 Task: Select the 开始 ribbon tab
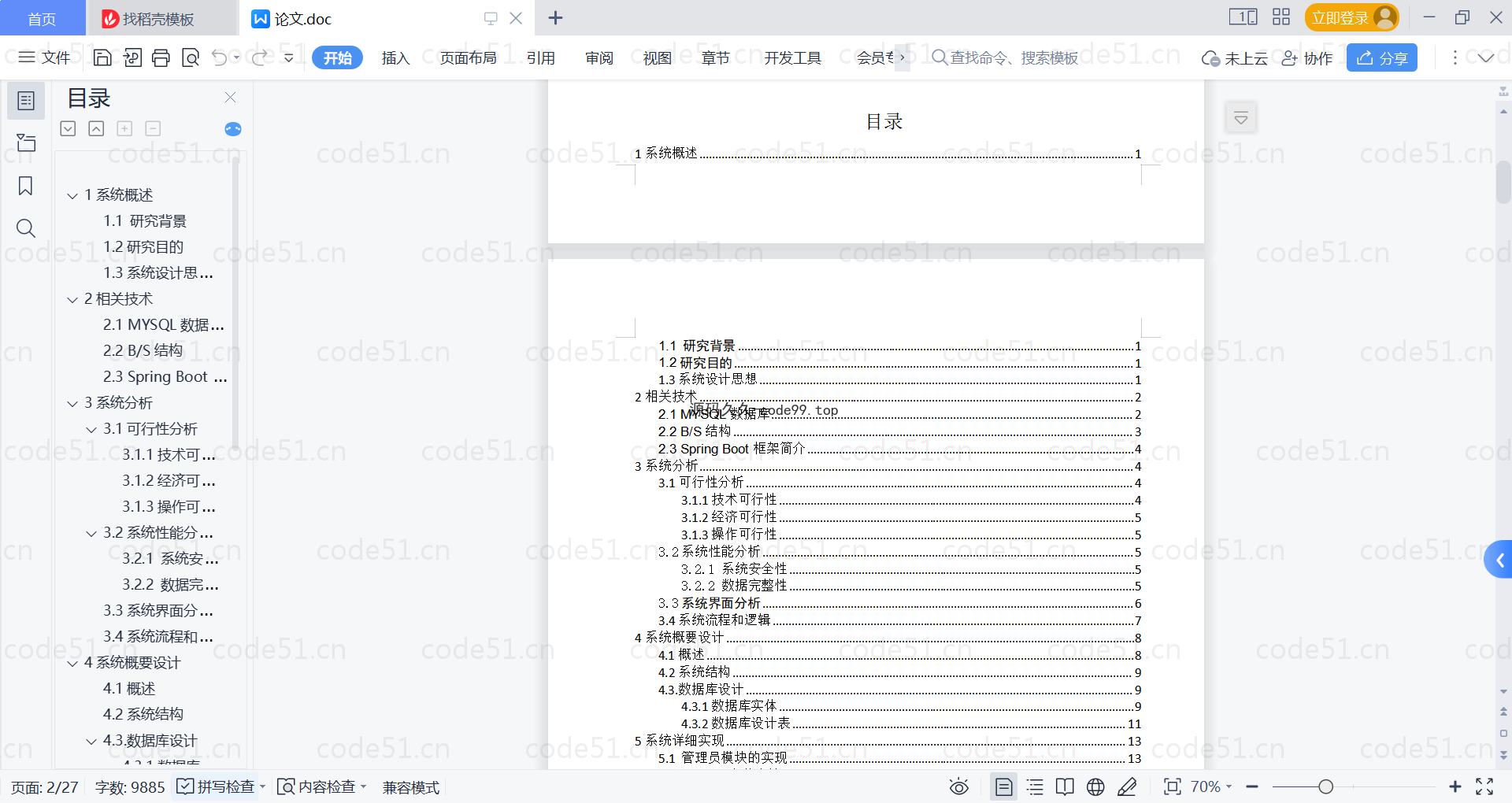point(337,57)
